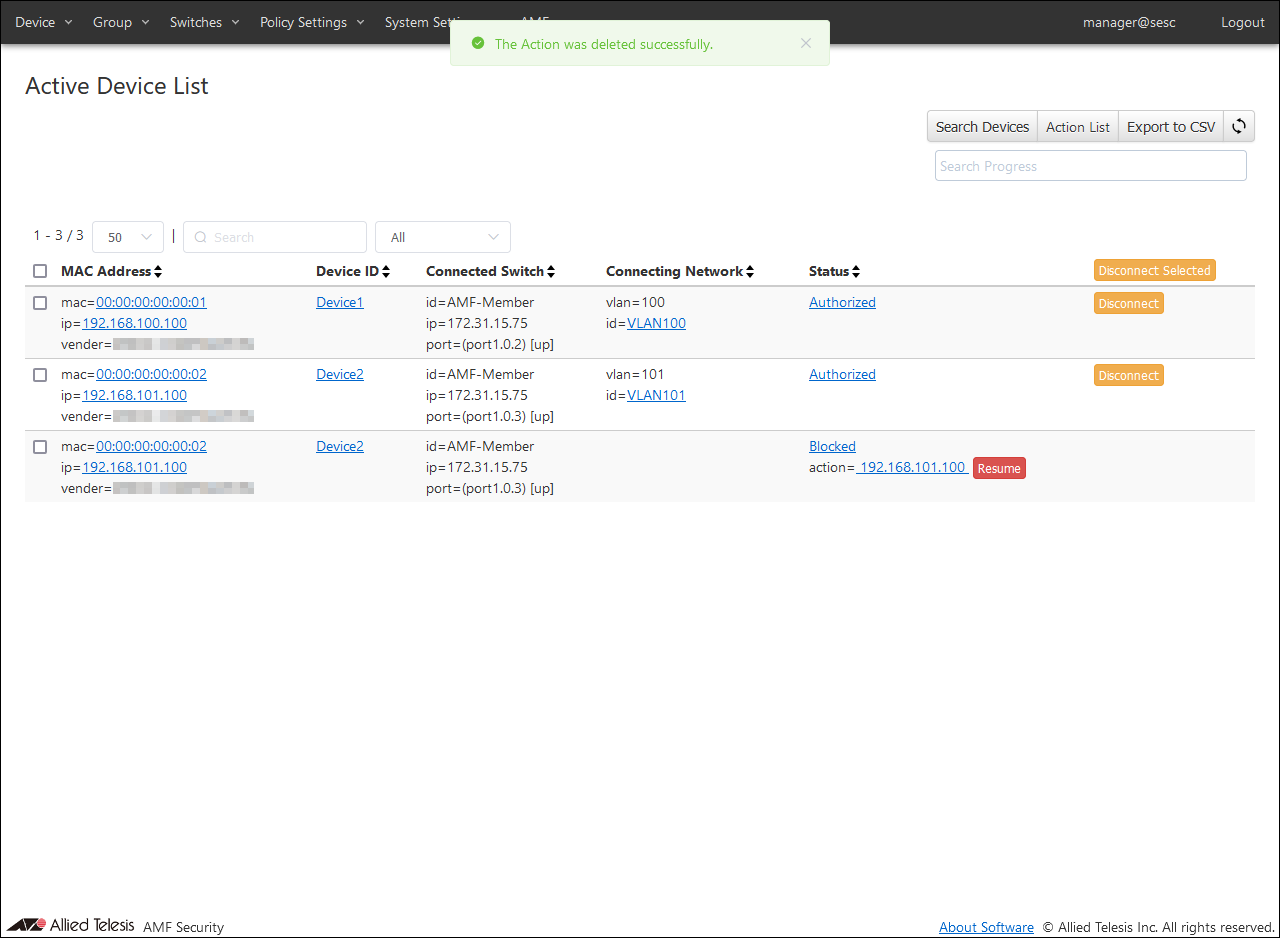Dismiss the success notification with its X icon
Screen dimensions: 1280x938
806,43
